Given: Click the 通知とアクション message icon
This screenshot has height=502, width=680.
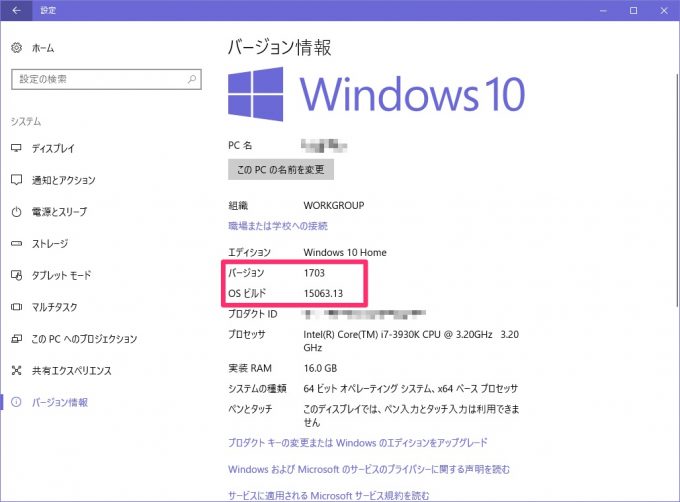Looking at the screenshot, I should [16, 180].
